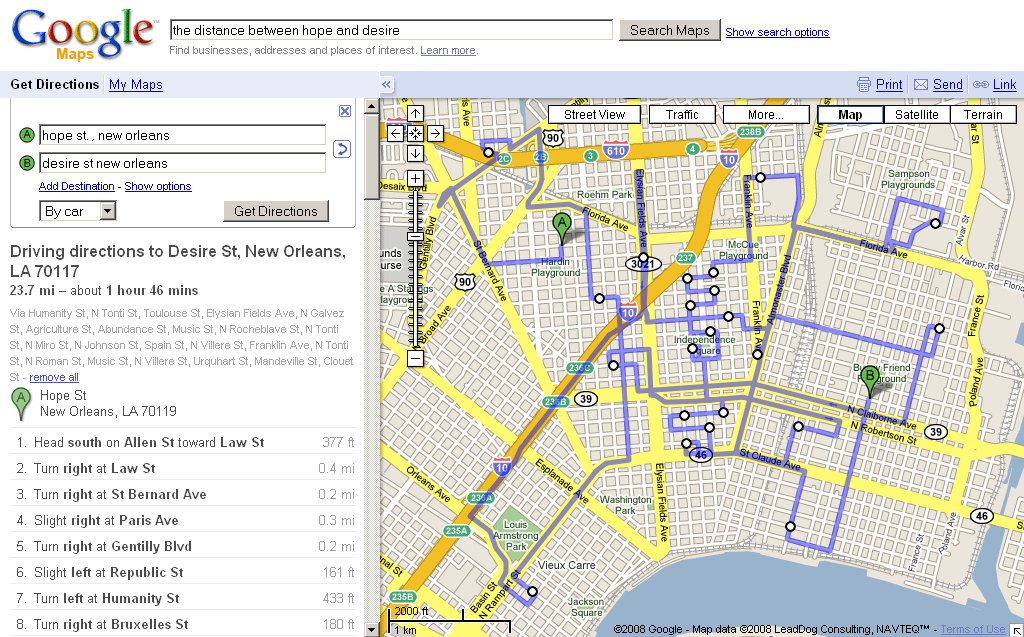Click the B marker icon beside destination field

[26, 163]
